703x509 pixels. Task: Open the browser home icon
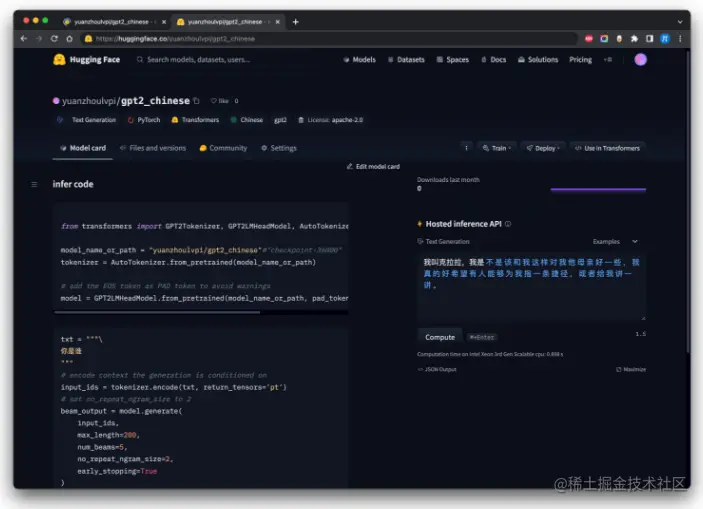69,39
